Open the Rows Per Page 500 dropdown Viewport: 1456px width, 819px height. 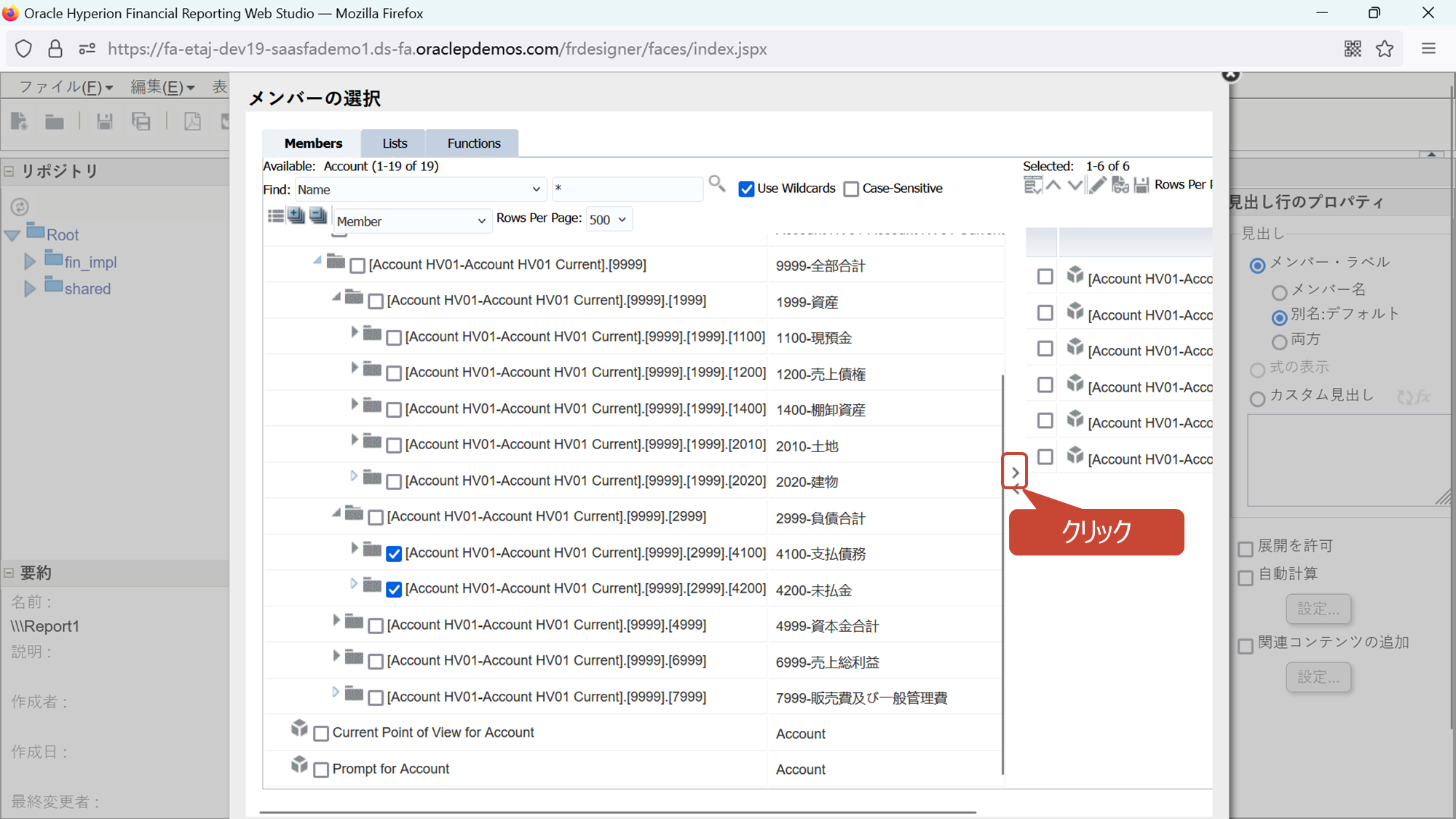pyautogui.click(x=609, y=220)
